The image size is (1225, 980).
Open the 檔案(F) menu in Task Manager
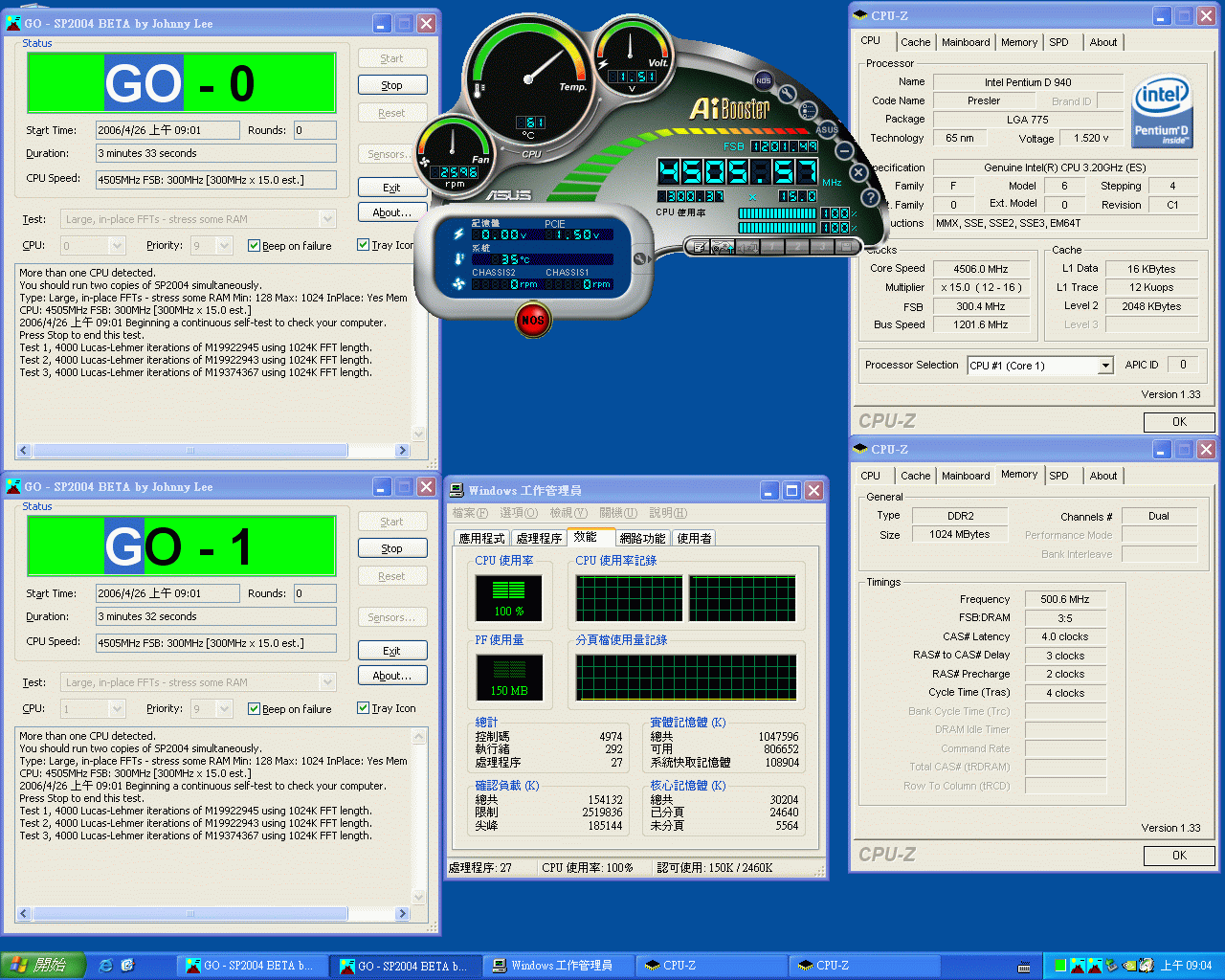tap(470, 513)
